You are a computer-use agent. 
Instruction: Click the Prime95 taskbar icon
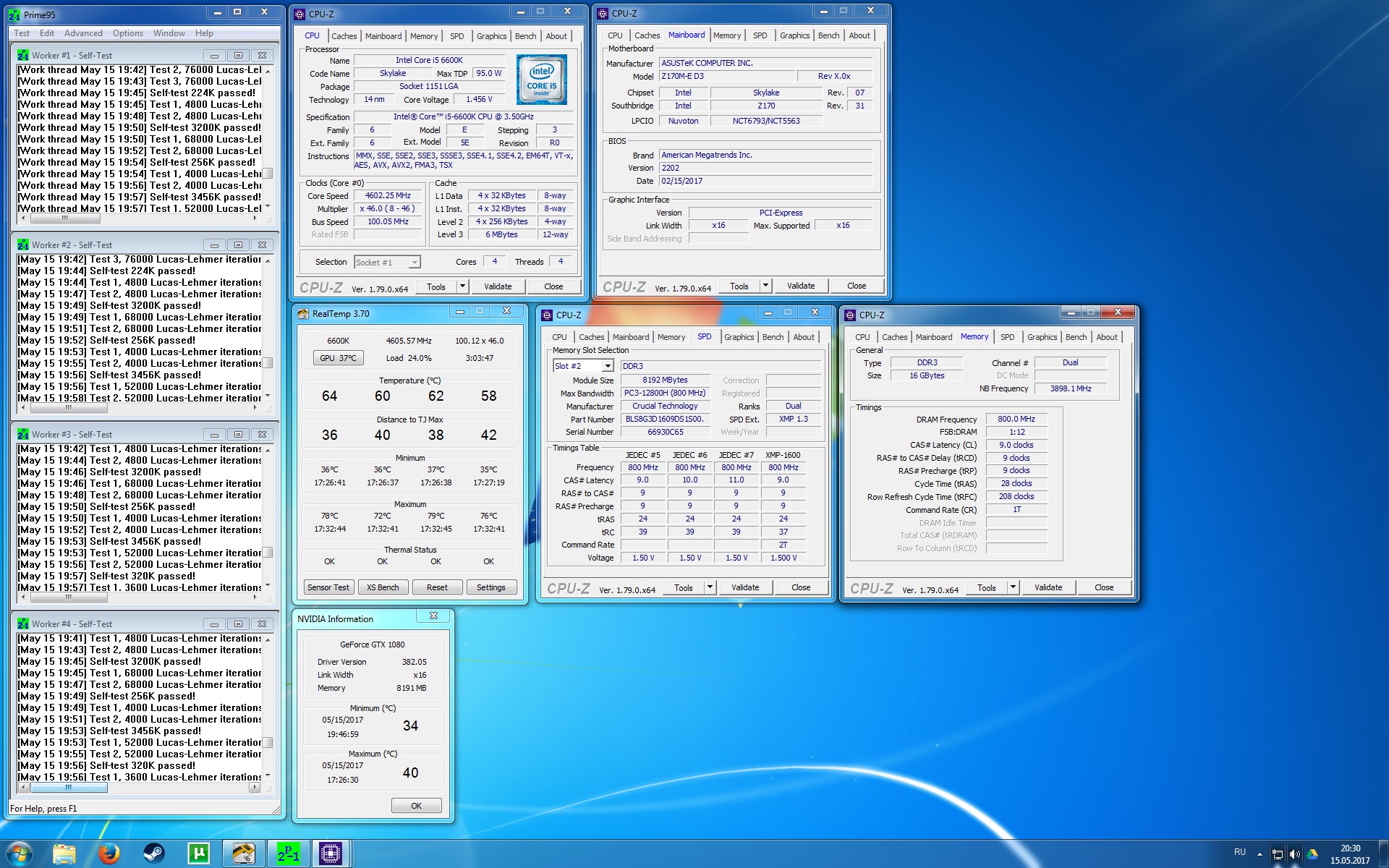point(288,854)
